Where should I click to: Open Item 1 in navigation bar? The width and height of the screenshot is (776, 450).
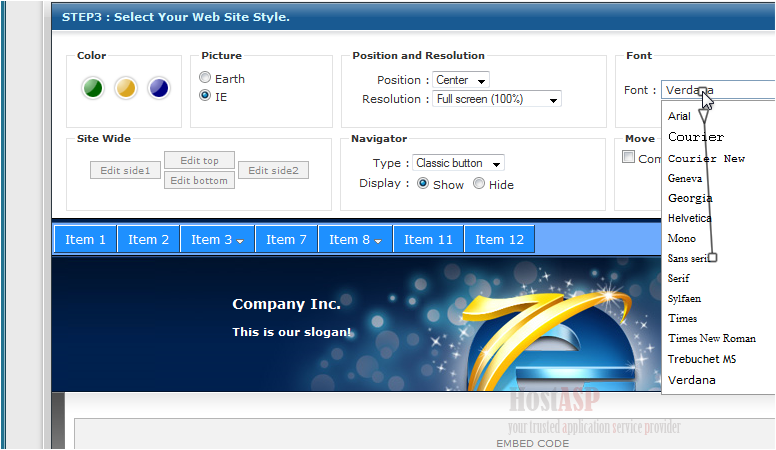pos(85,240)
